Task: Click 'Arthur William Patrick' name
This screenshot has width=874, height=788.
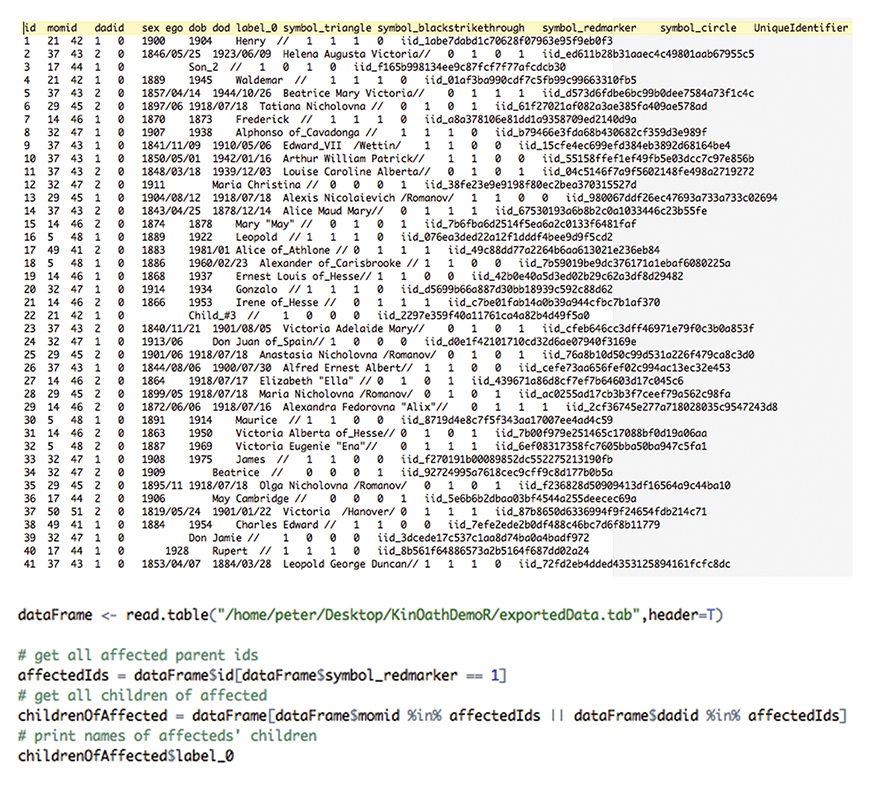Action: 347,159
